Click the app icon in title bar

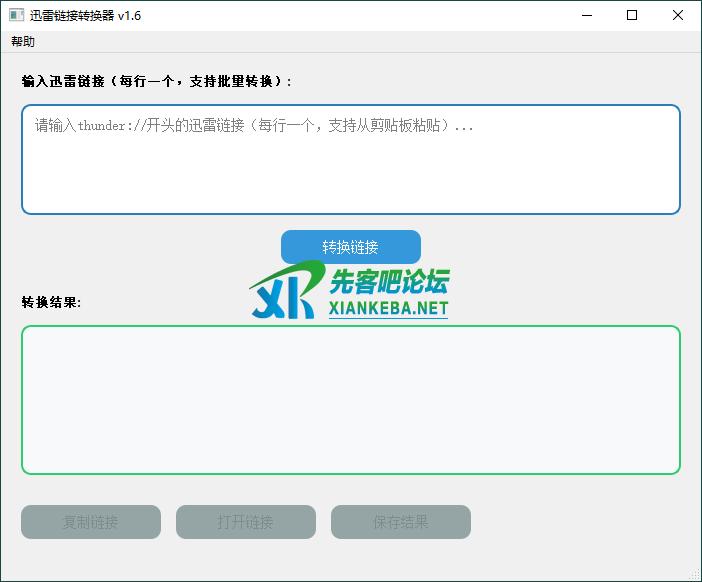pyautogui.click(x=16, y=15)
